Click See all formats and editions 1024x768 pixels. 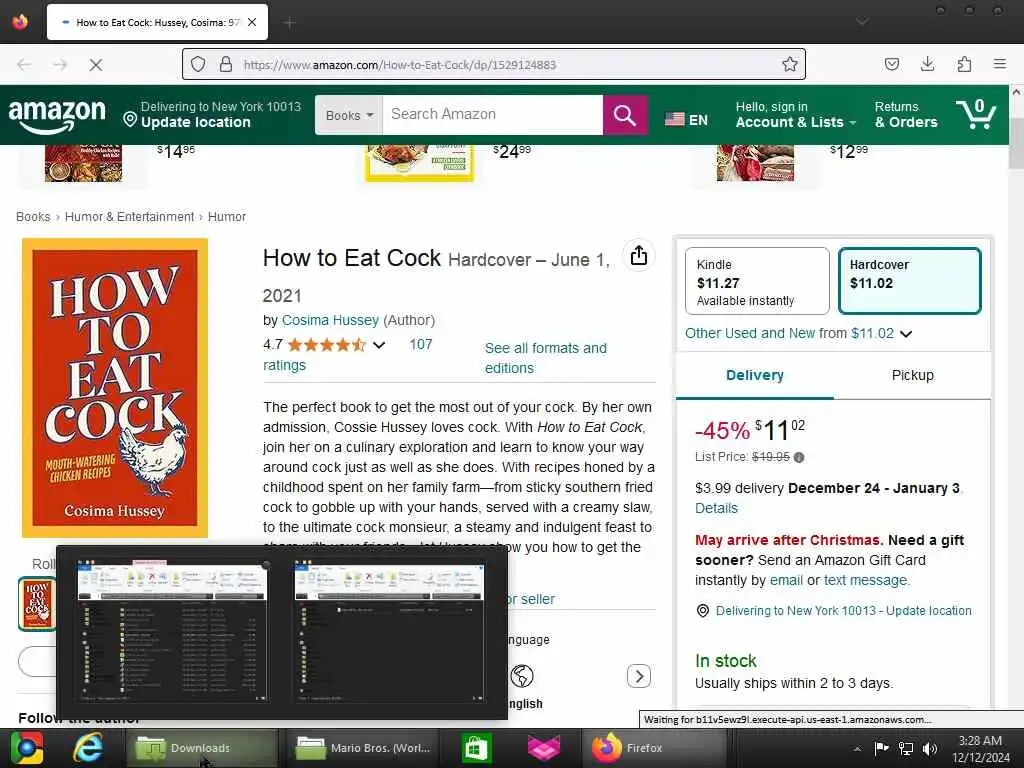(x=545, y=358)
